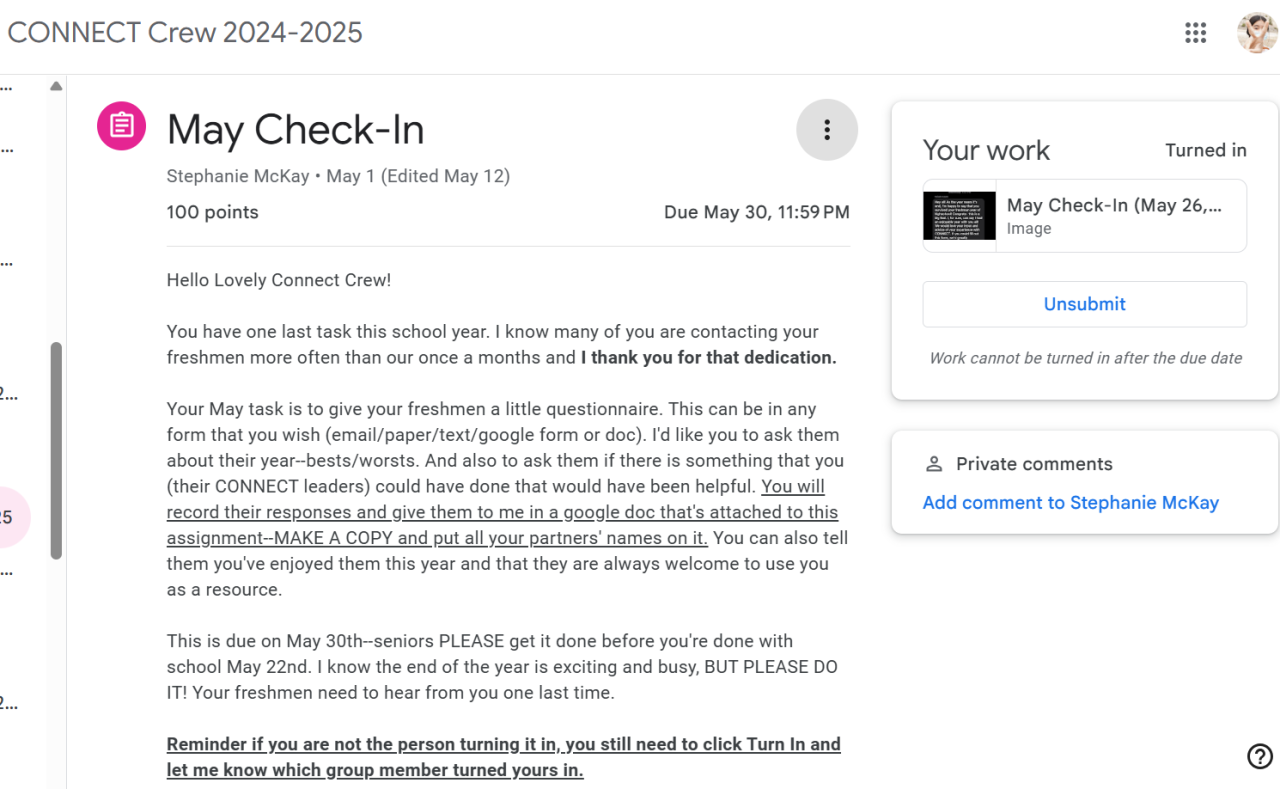
Task: Click the sidebar scrollbar up arrow
Action: coord(56,87)
